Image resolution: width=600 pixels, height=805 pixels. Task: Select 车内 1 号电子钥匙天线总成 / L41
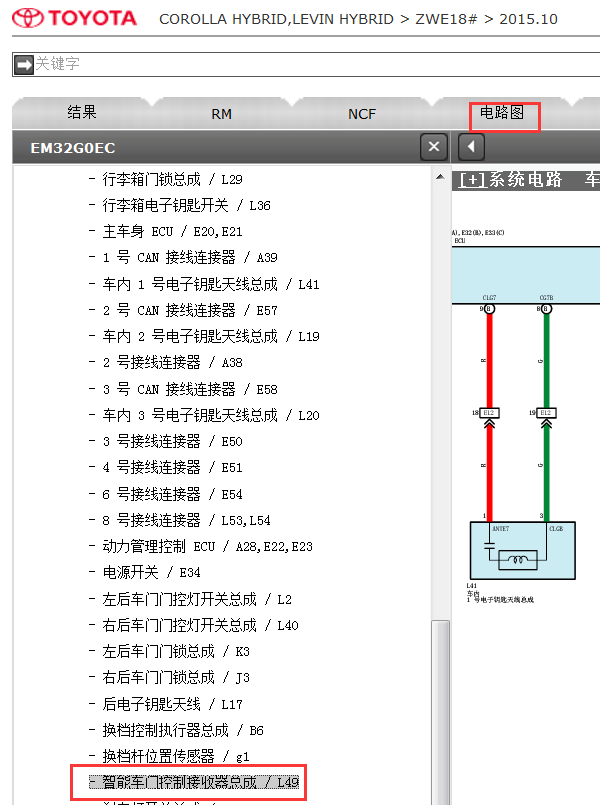point(210,284)
